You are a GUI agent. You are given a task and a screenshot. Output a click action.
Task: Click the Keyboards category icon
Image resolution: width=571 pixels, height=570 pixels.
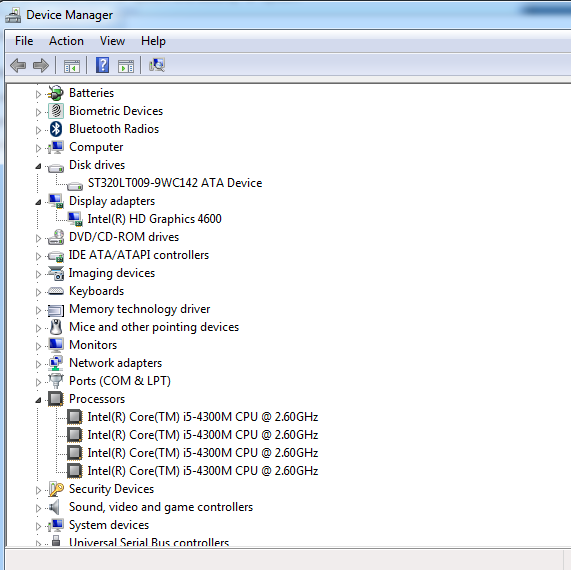point(56,291)
